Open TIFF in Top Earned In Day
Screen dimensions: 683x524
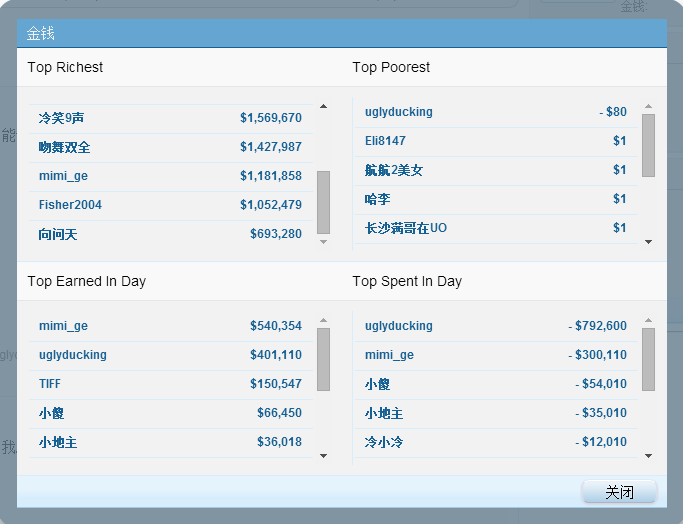click(x=50, y=384)
